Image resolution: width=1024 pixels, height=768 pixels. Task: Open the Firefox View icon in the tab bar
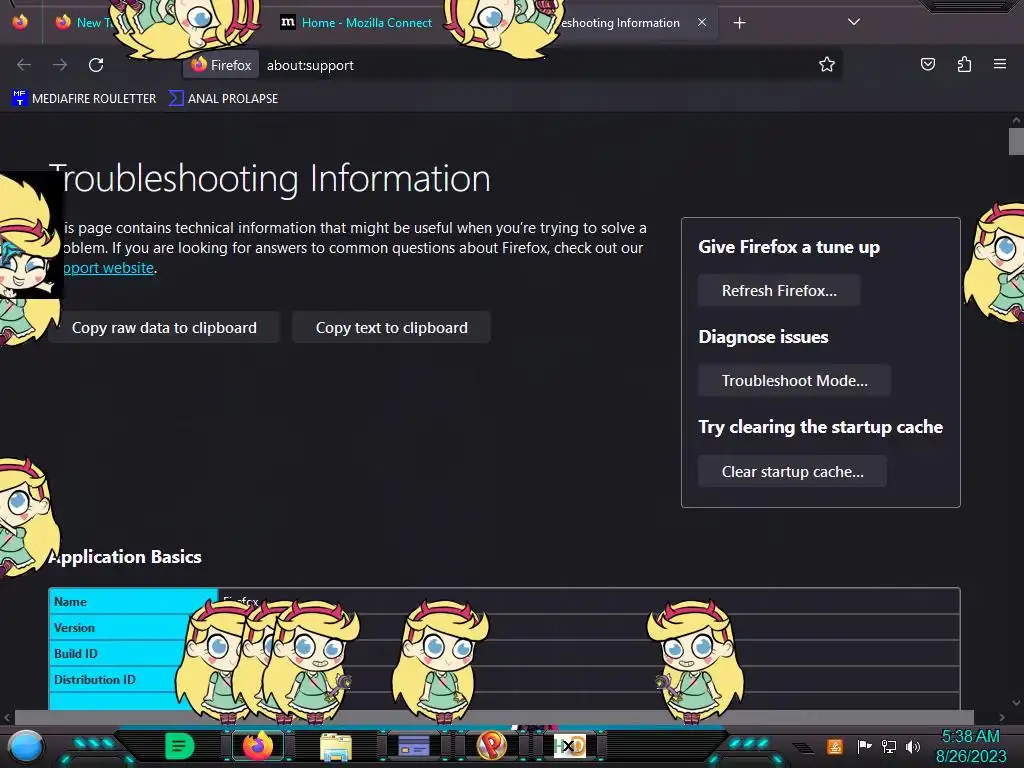(x=20, y=22)
